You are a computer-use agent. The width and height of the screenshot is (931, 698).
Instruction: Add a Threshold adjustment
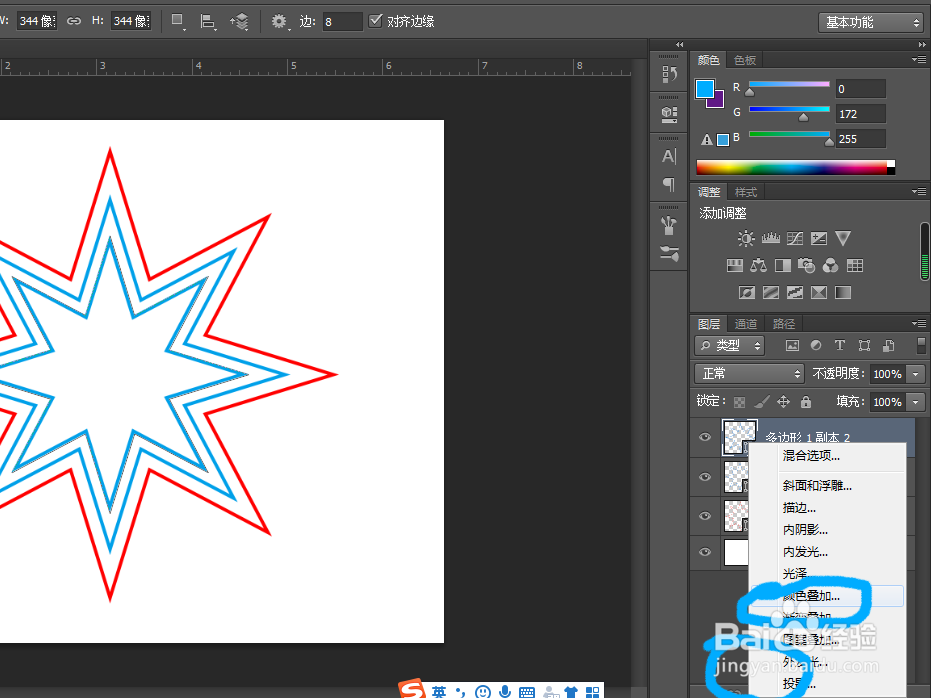[x=794, y=293]
